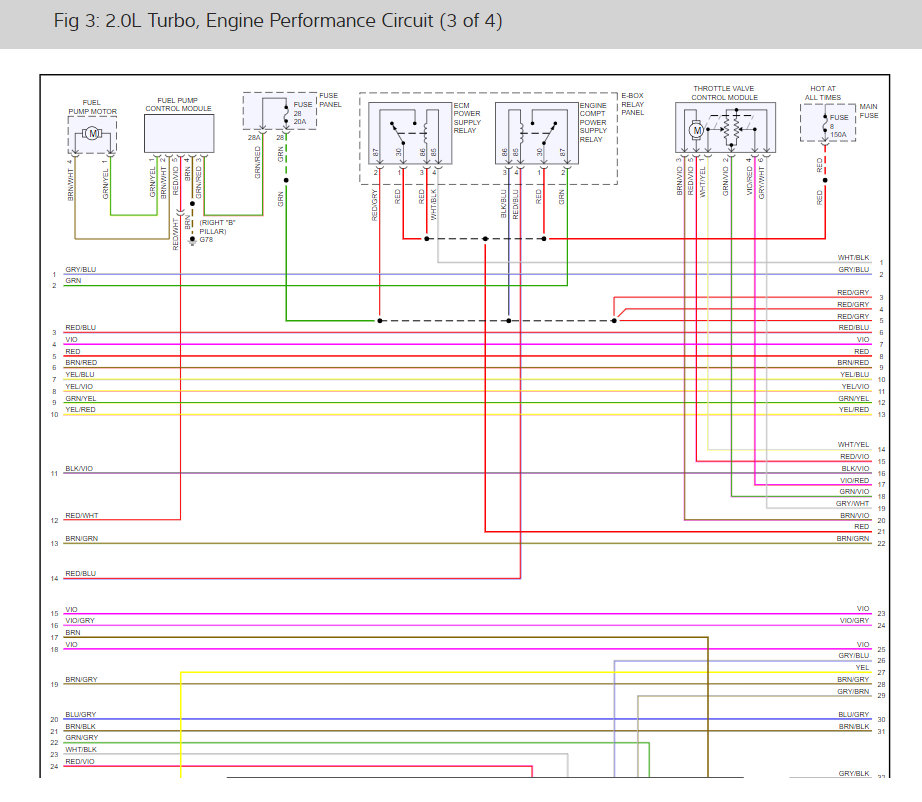Screen dimensions: 922x802
Task: Click the BLK/VIO label at left connector 11
Action: pos(79,468)
